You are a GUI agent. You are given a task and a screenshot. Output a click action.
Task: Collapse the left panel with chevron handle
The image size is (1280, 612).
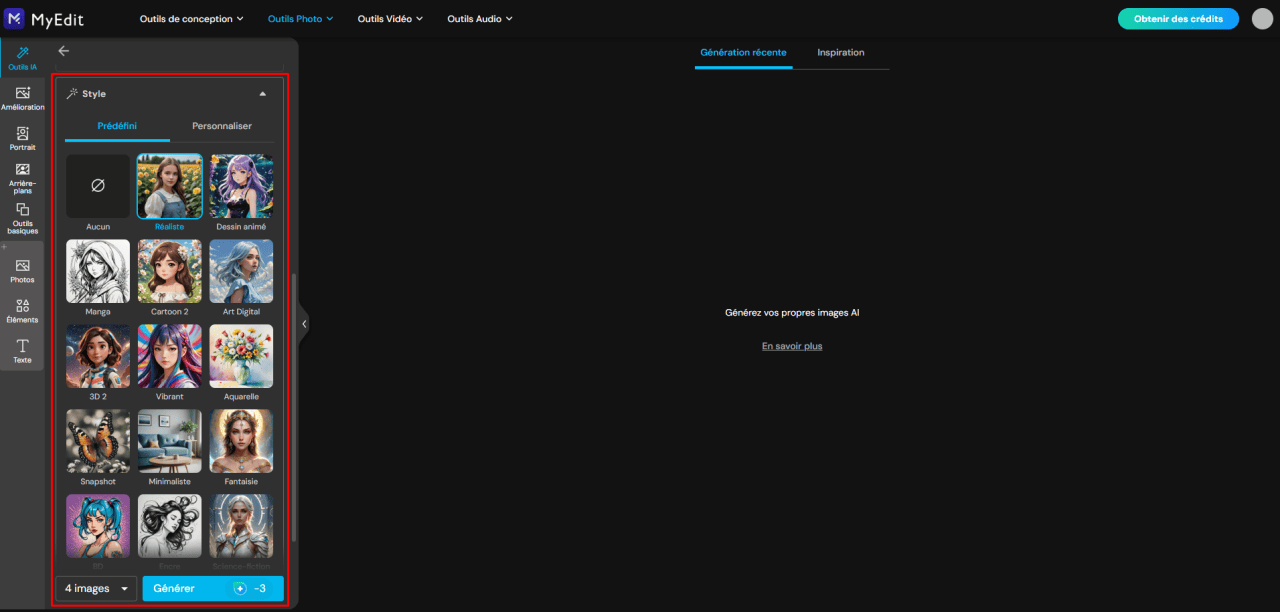(304, 324)
